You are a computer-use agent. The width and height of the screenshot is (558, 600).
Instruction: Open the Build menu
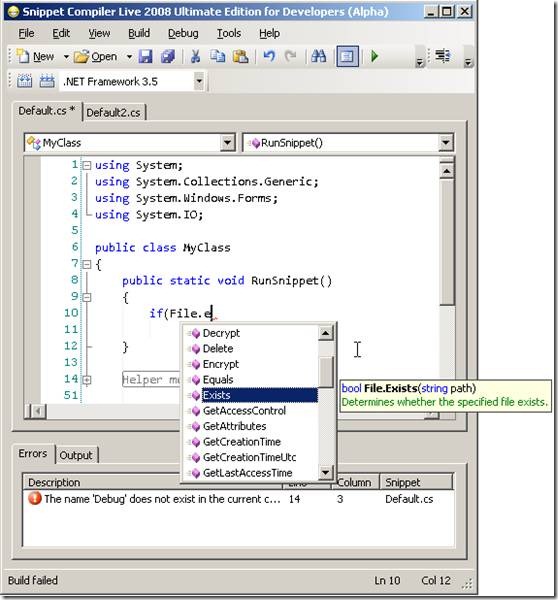click(139, 34)
